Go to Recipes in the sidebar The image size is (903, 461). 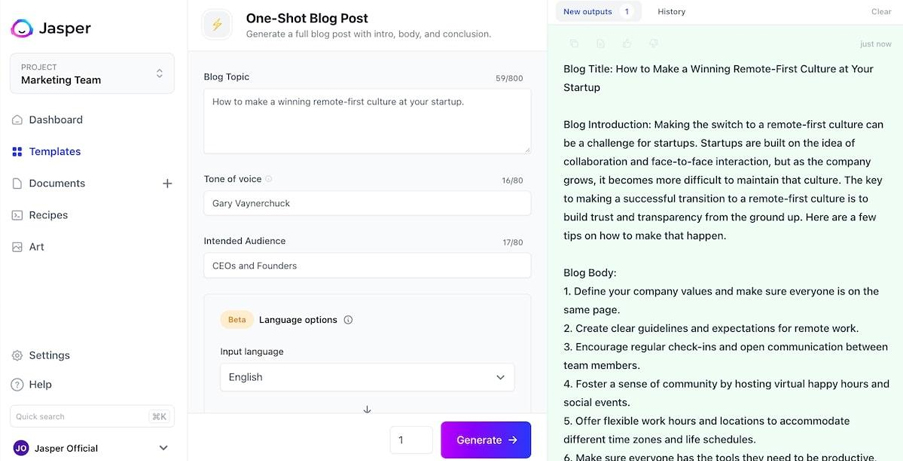click(x=48, y=215)
